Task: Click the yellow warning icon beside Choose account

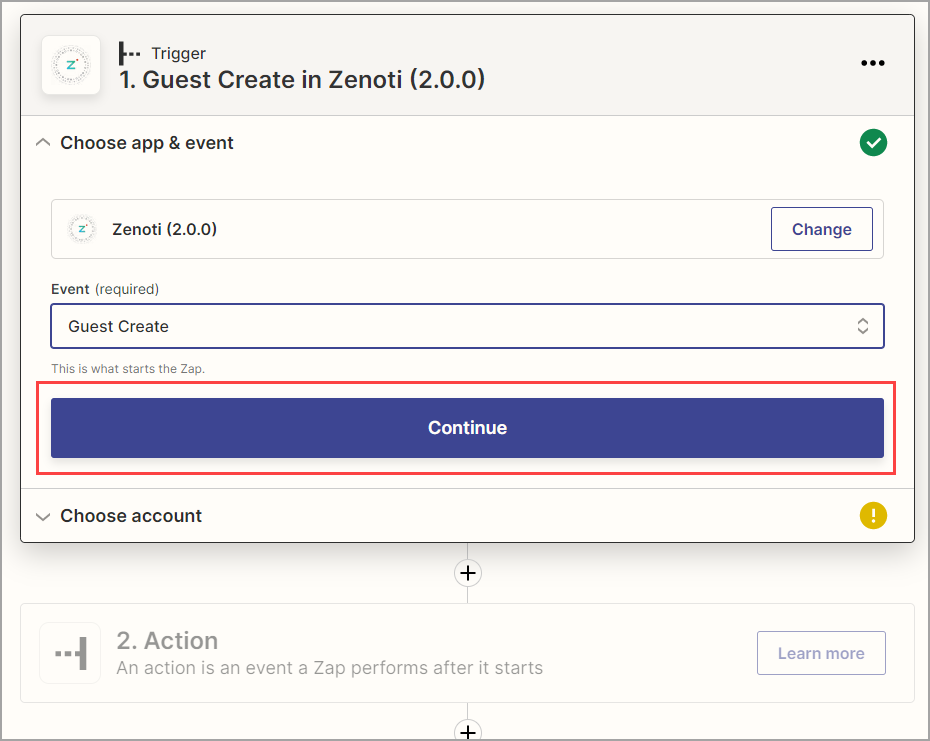Action: pos(873,516)
